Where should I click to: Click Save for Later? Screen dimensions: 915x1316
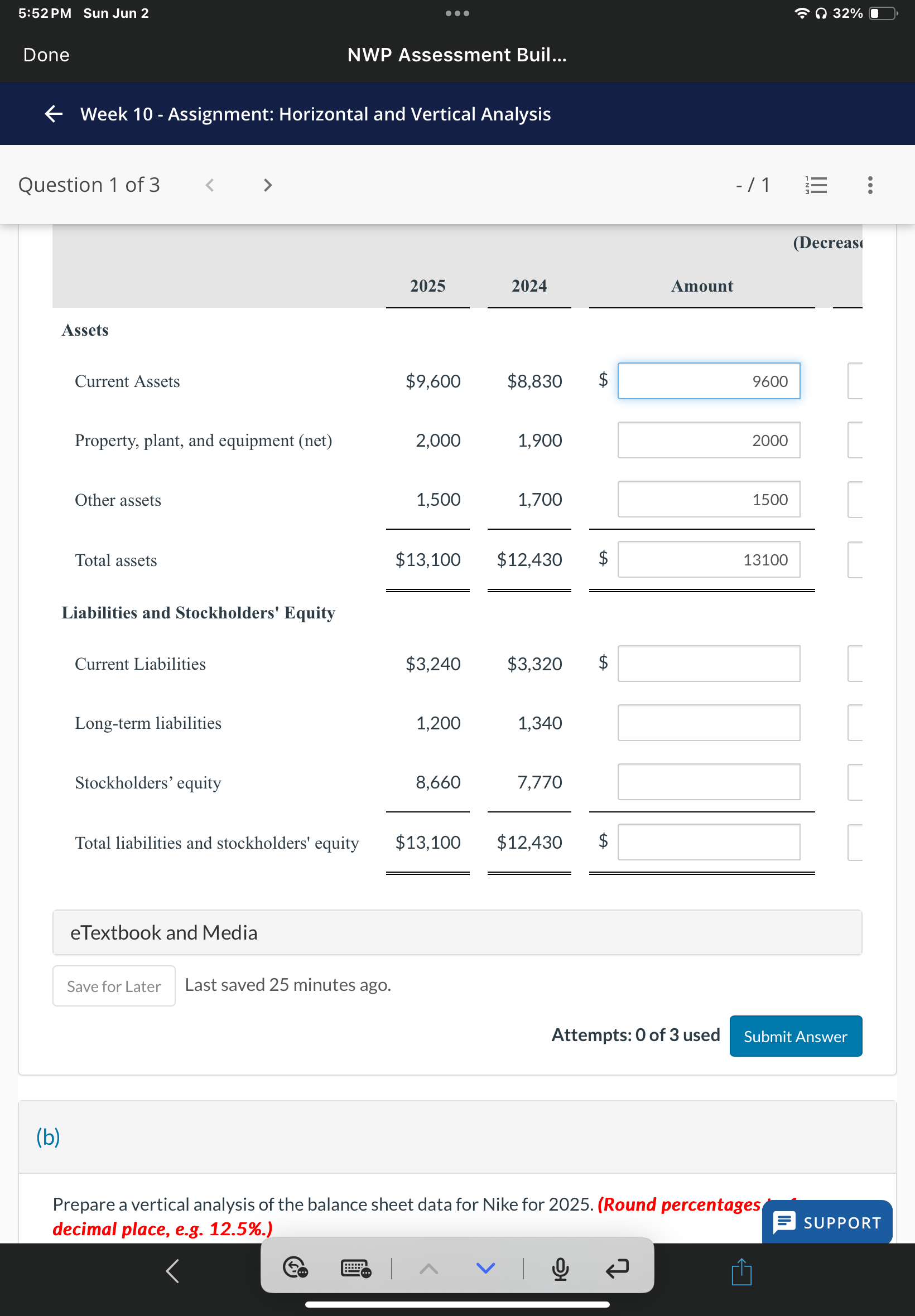tap(114, 985)
